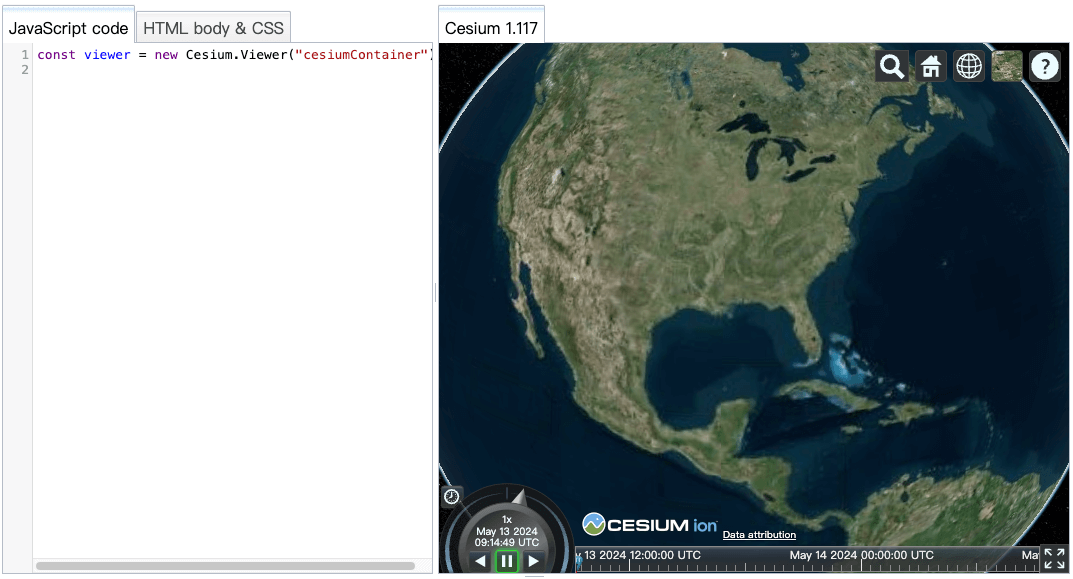This screenshot has height=579, width=1073.
Task: Click the date-time display on animation widget
Action: tap(506, 531)
